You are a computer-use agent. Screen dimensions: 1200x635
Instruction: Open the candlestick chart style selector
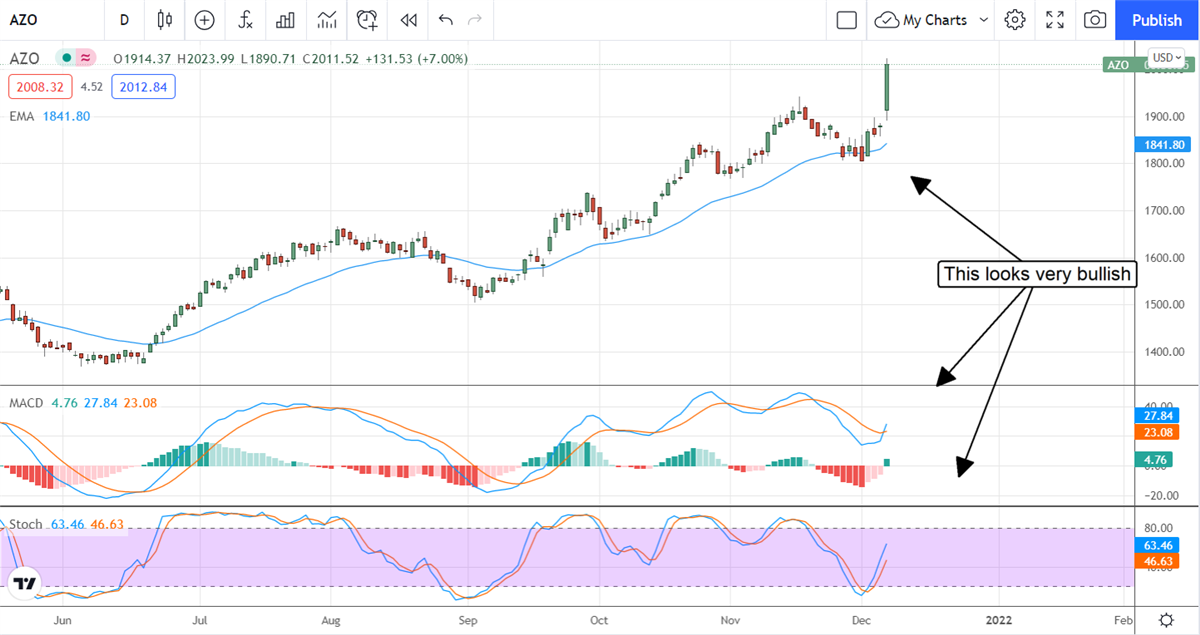(165, 19)
